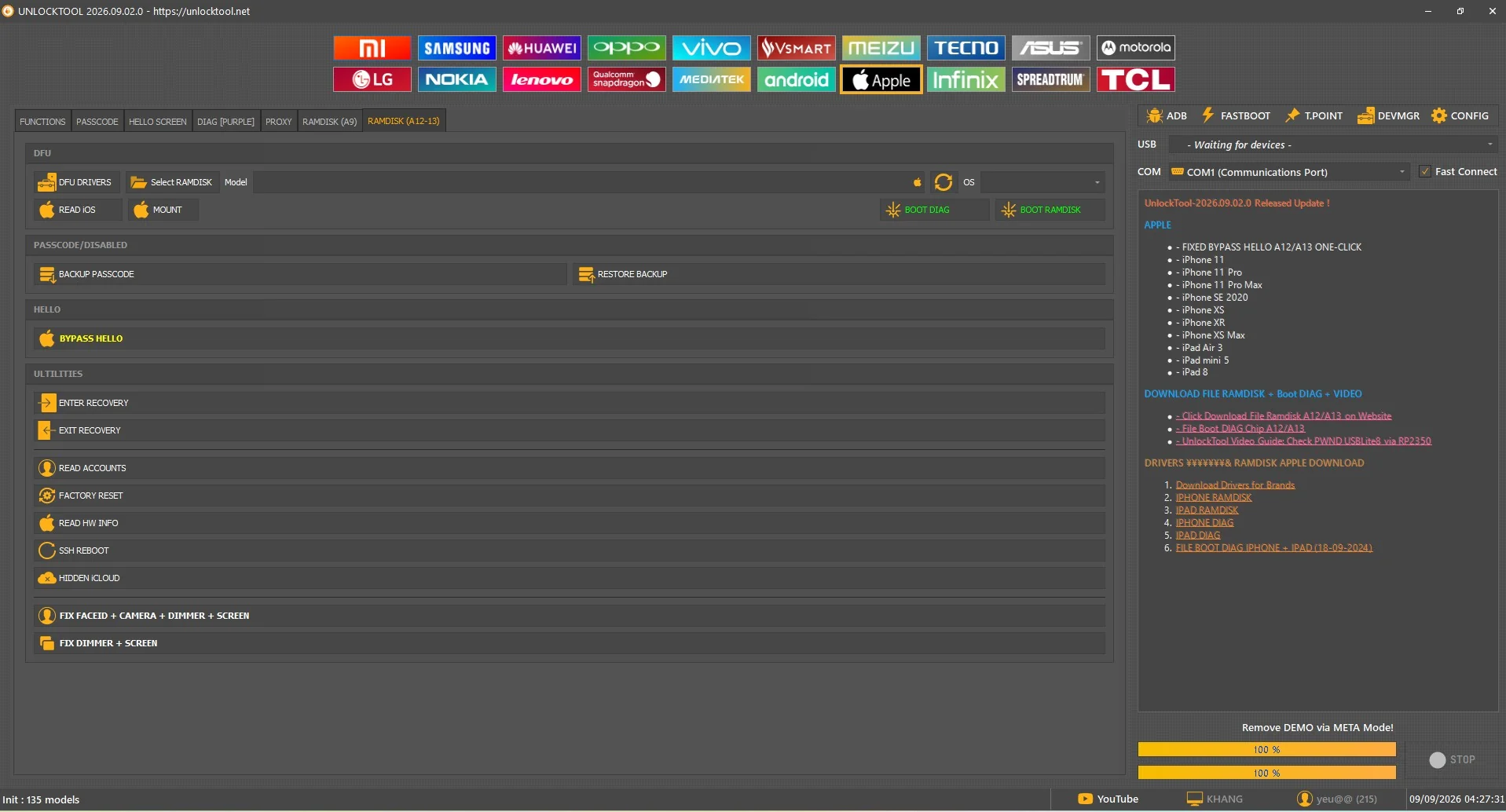The width and height of the screenshot is (1506, 812).
Task: Open the FASTBOOT tool
Action: point(1236,115)
